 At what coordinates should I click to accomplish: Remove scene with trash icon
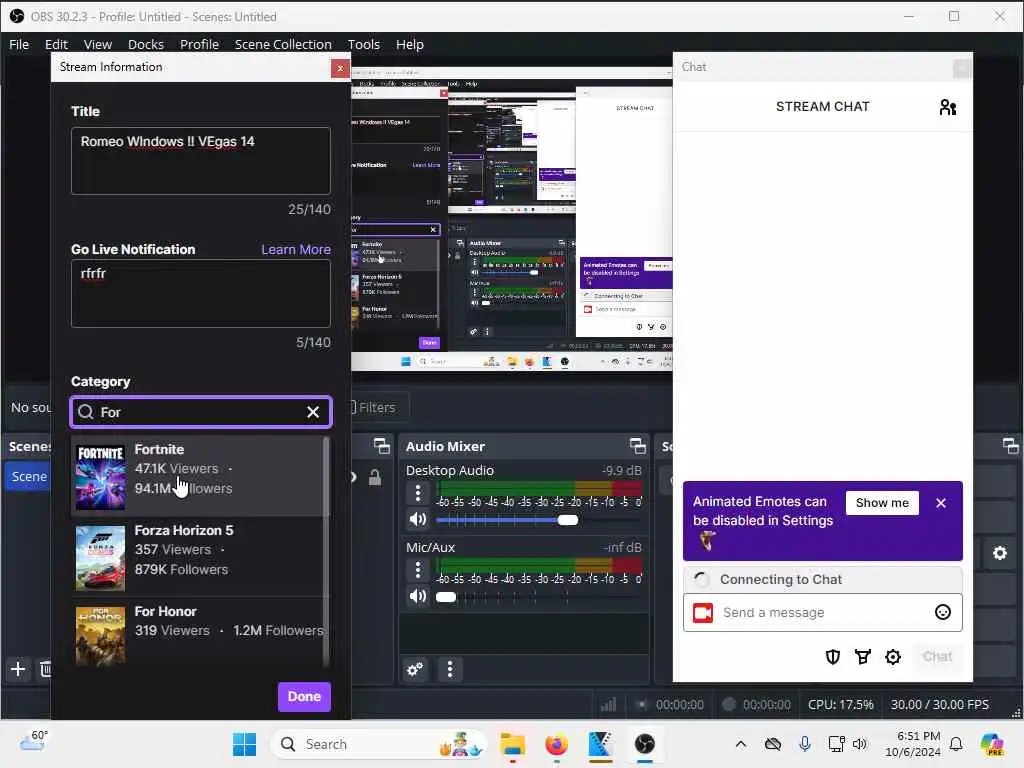[45, 669]
